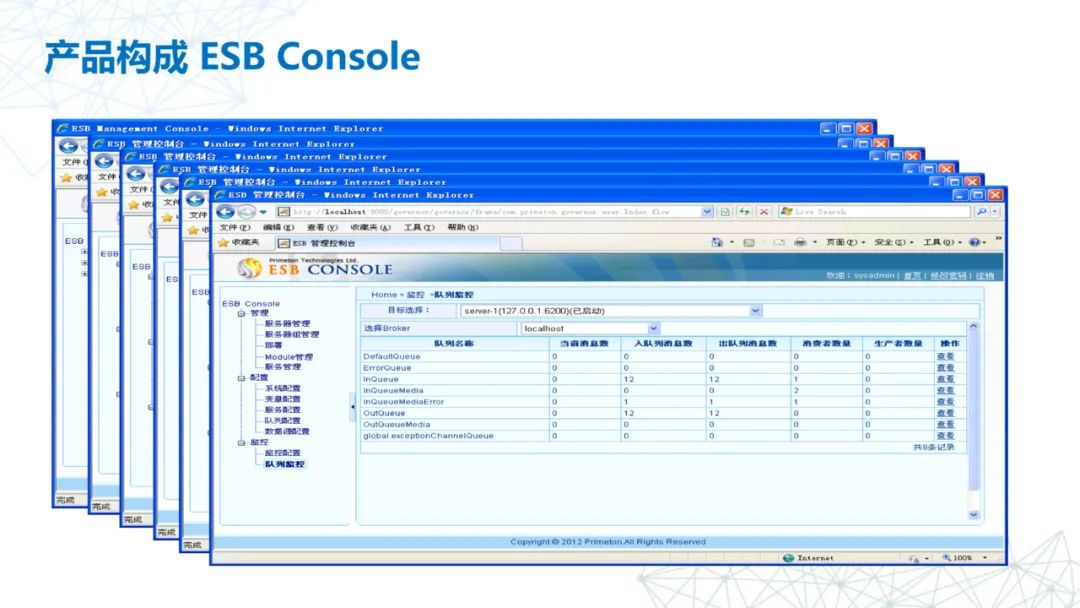Image resolution: width=1080 pixels, height=608 pixels.
Task: Click 查看 for OutQueue row
Action: (x=945, y=413)
